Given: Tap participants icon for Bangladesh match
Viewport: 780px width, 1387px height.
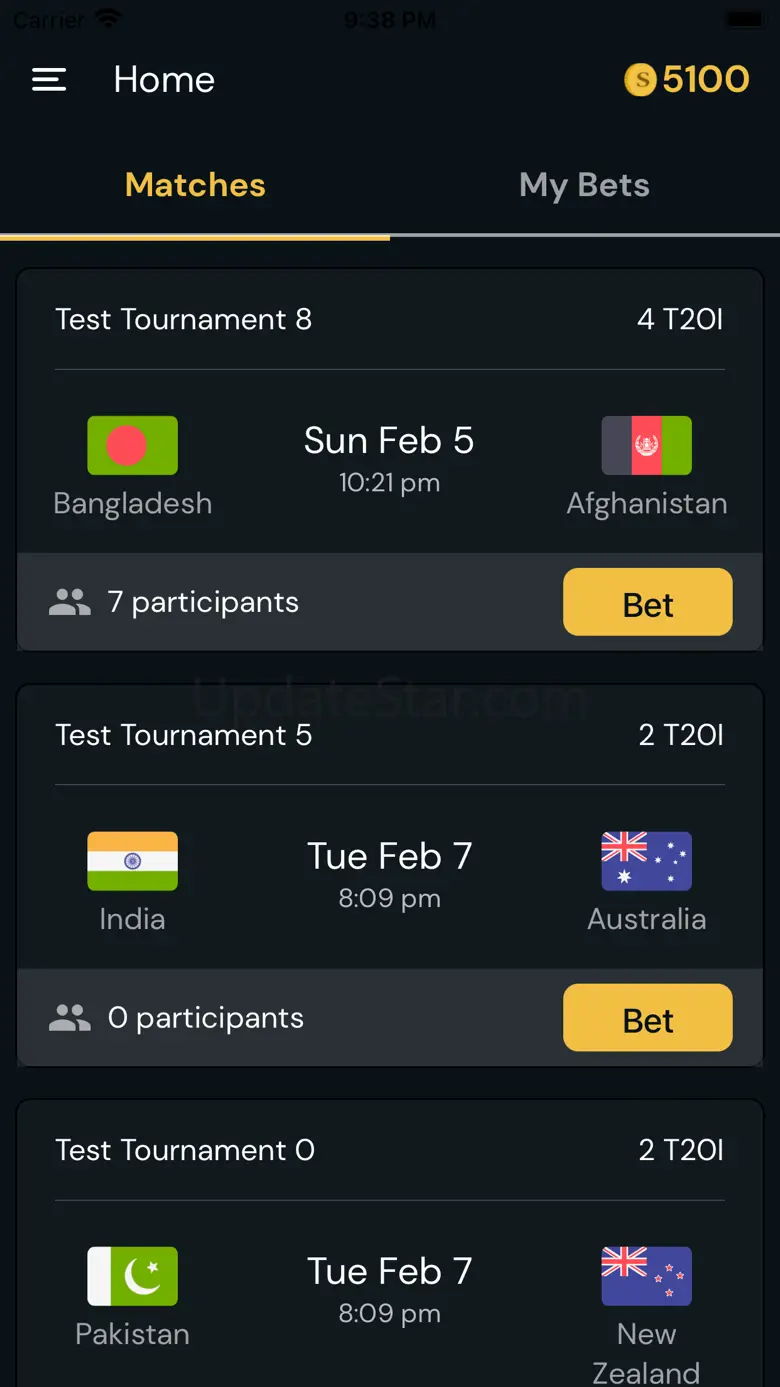Looking at the screenshot, I should click(70, 602).
